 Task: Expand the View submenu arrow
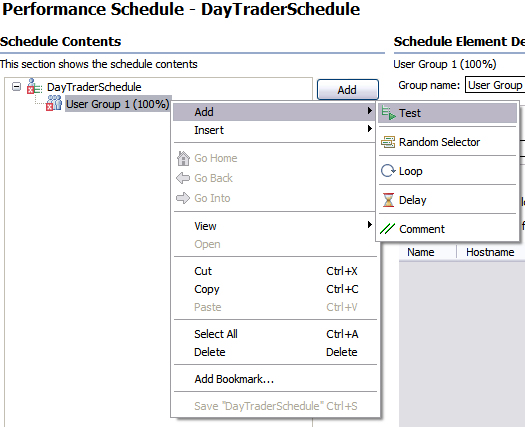[x=370, y=224]
